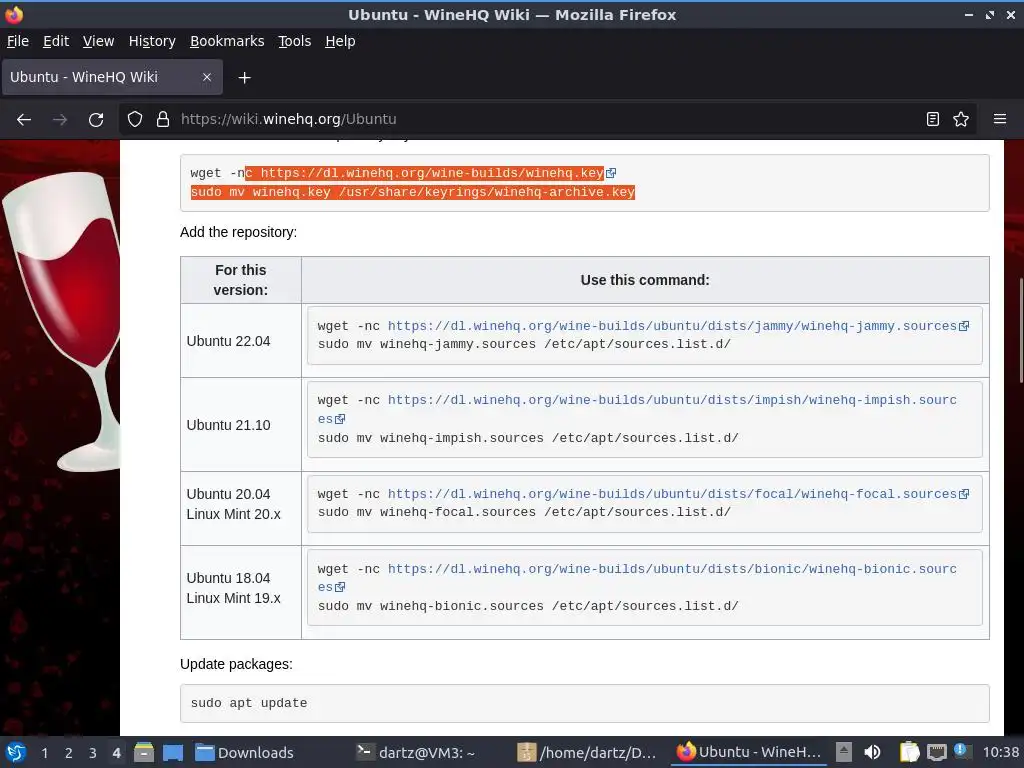Open the Help menu
Viewport: 1024px width, 768px height.
tap(340, 41)
